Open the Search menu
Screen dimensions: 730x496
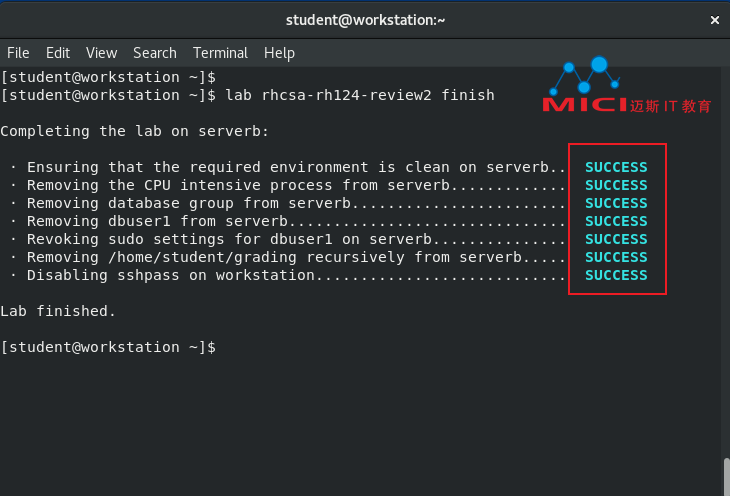point(155,53)
